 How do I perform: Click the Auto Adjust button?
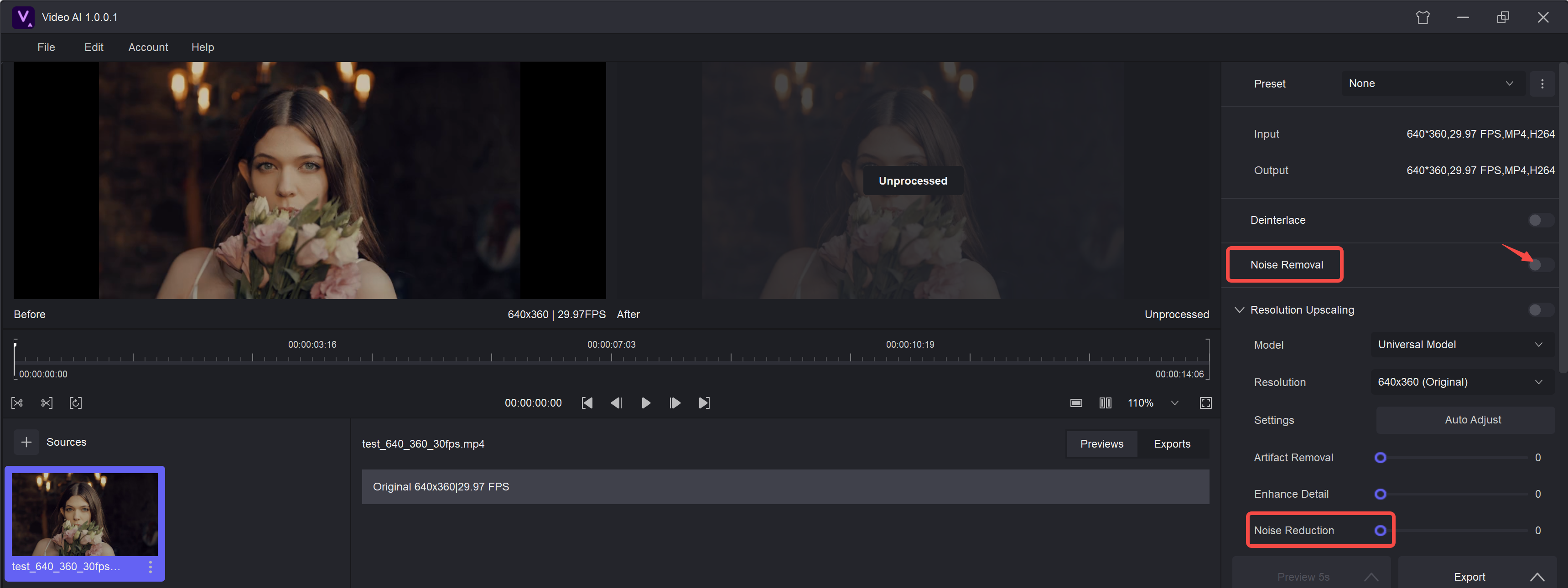1465,420
